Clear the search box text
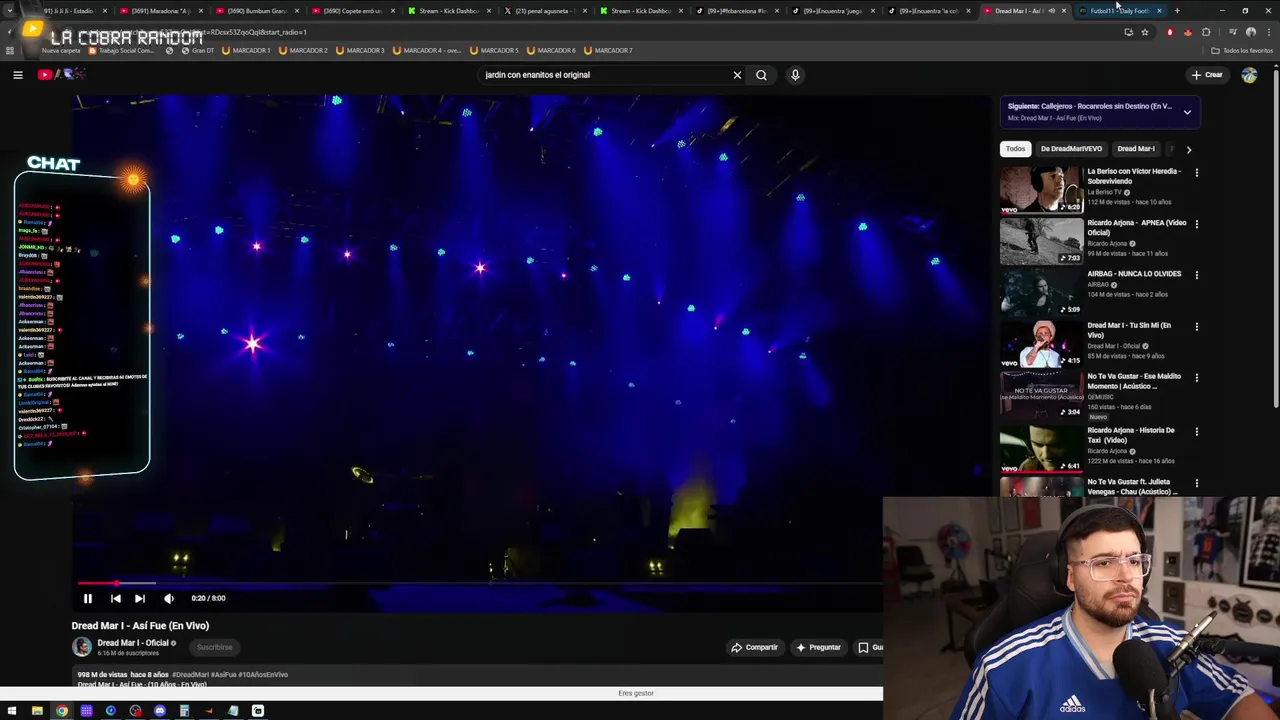Viewport: 1280px width, 720px height. point(737,75)
